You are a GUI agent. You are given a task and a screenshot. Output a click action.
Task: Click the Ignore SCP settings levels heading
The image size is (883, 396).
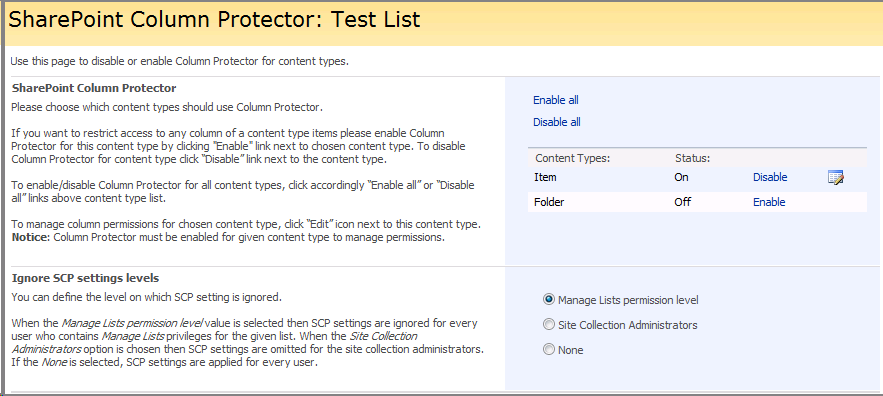point(85,278)
